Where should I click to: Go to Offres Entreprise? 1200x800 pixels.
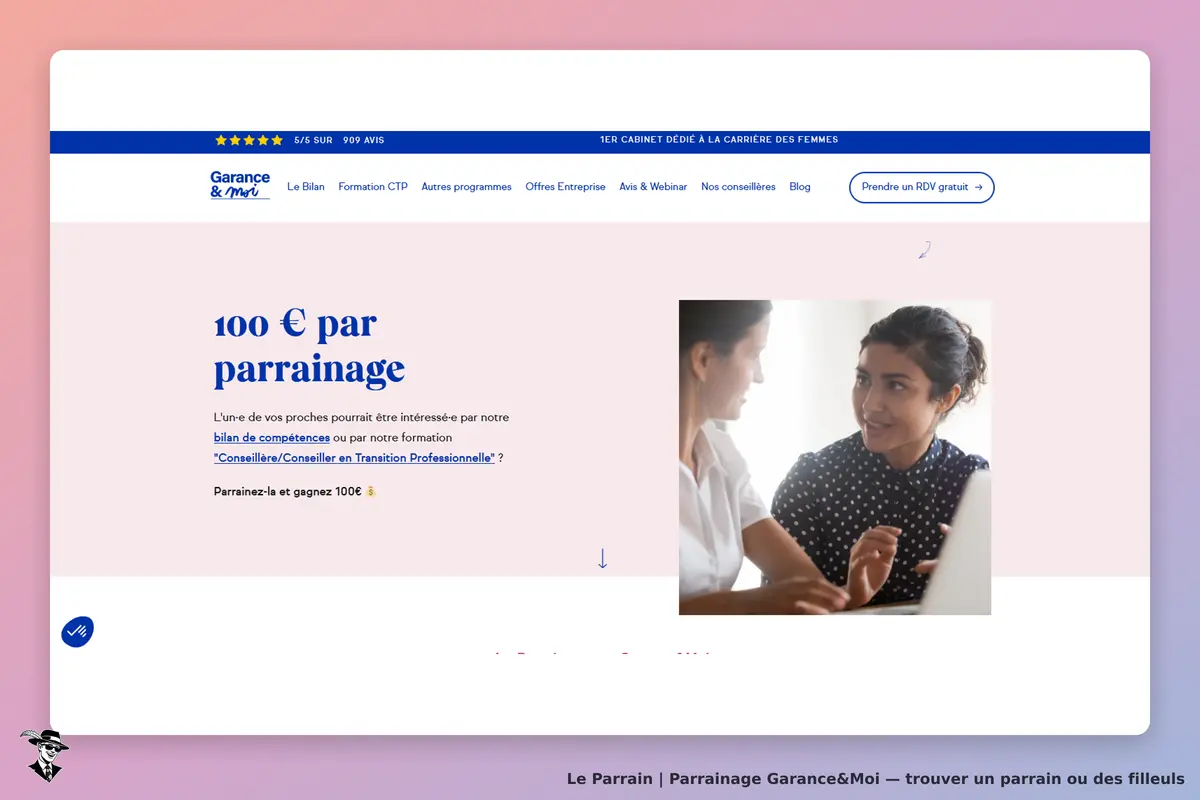point(565,187)
